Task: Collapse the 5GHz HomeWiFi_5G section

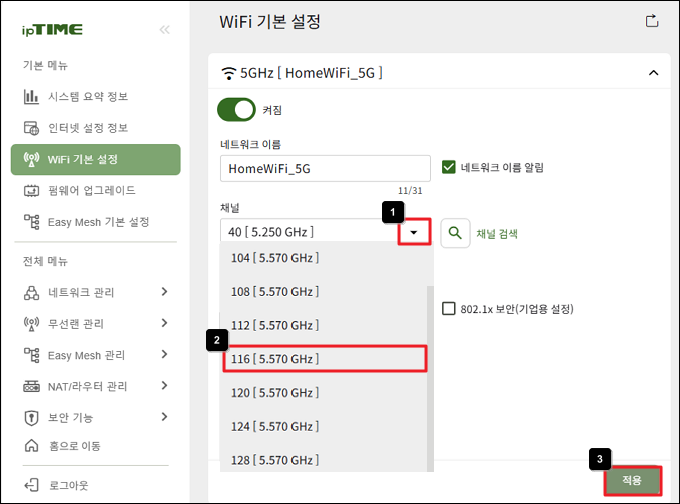Action: 653,73
